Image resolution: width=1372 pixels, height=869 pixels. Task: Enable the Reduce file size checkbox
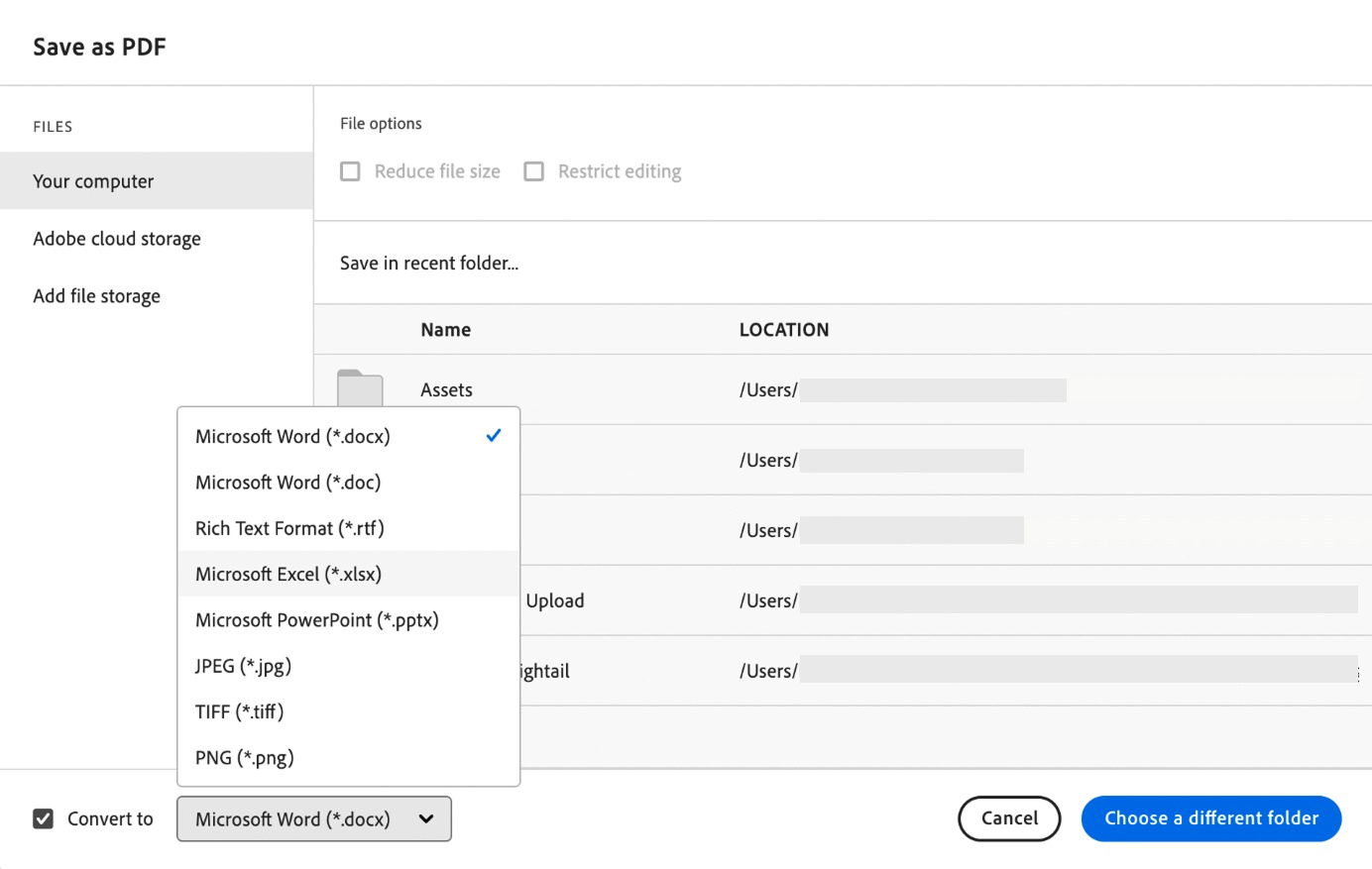click(350, 171)
